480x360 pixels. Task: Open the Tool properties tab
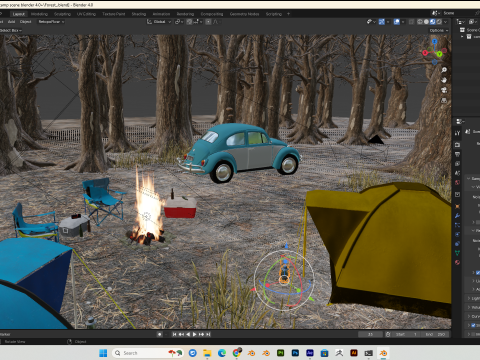point(457,133)
